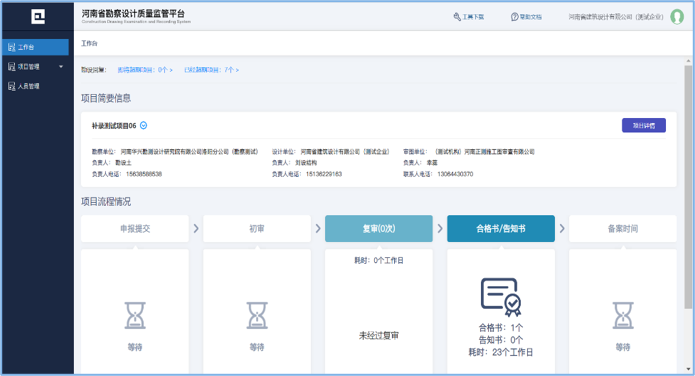This screenshot has width=695, height=376.
Task: Click the arrow before 备案时间 step
Action: pyautogui.click(x=562, y=228)
